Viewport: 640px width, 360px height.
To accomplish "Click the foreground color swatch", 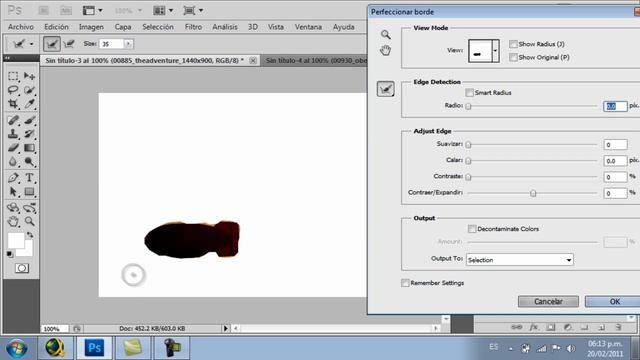I will point(16,241).
